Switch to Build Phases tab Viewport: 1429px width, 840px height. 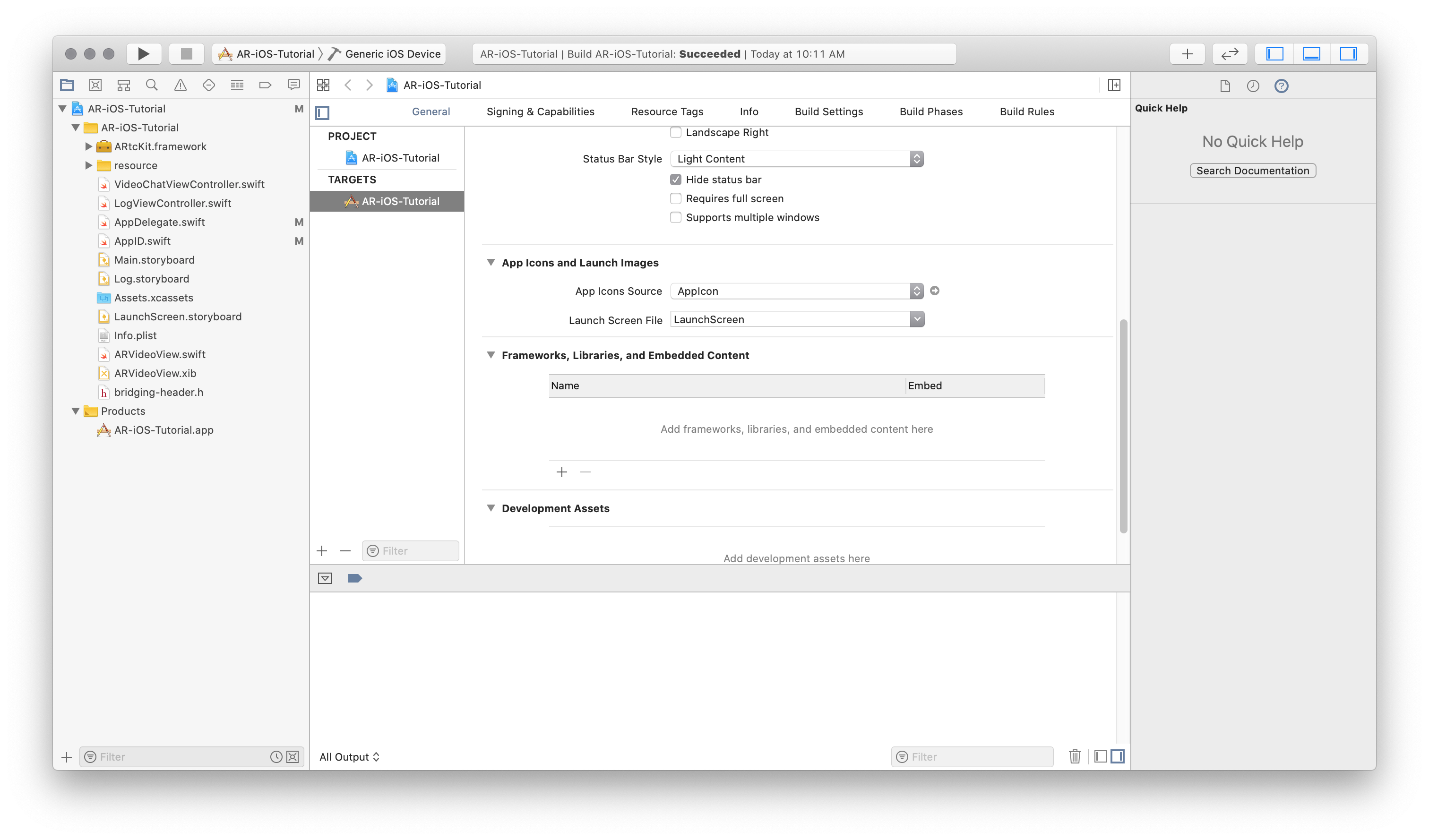click(x=931, y=111)
